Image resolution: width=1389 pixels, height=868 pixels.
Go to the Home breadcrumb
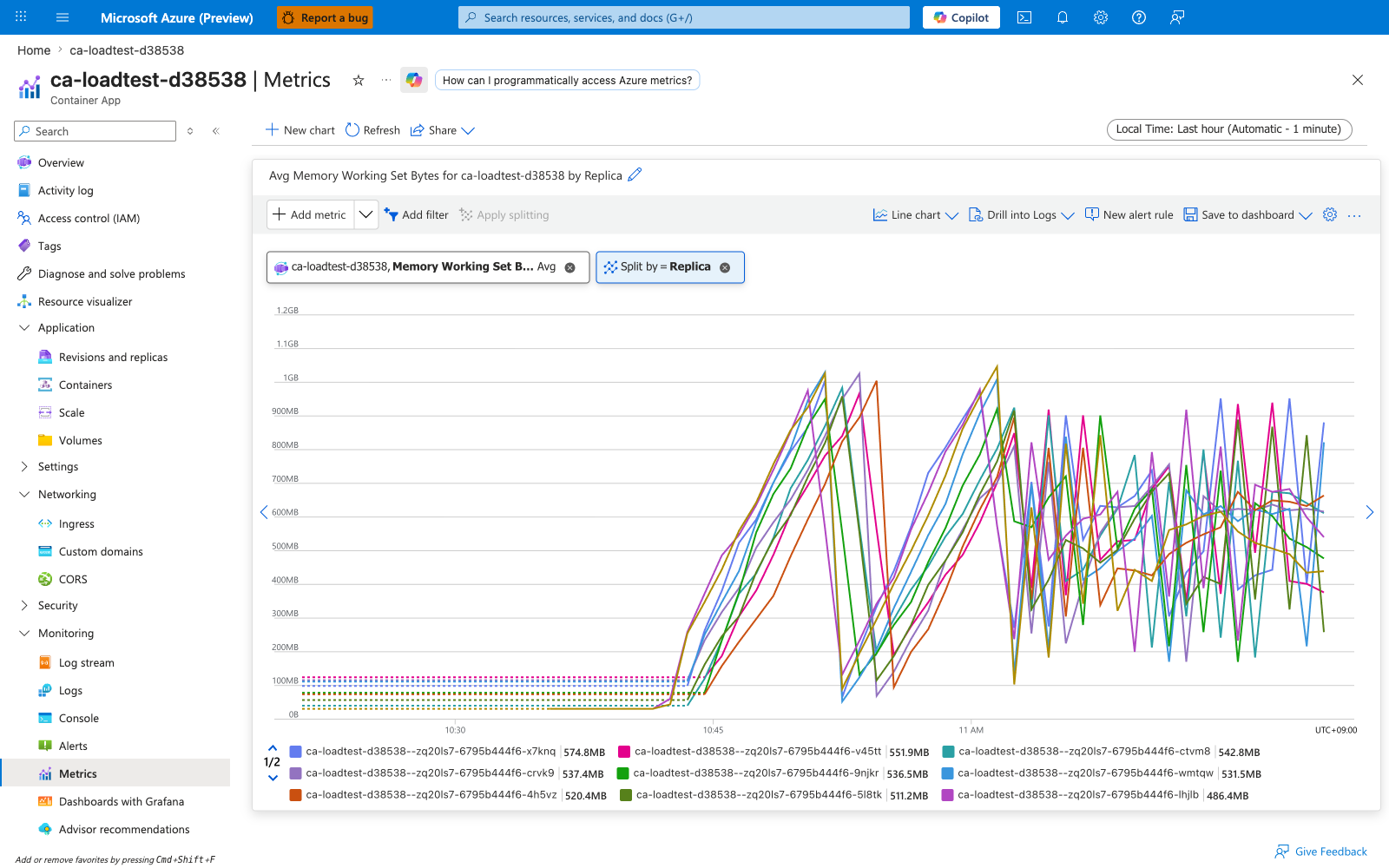click(x=34, y=50)
